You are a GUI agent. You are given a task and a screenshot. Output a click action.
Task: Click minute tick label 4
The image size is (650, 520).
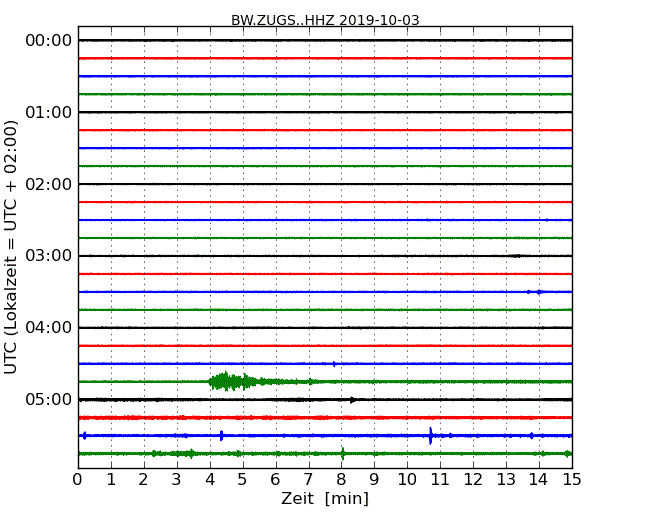coord(210,480)
